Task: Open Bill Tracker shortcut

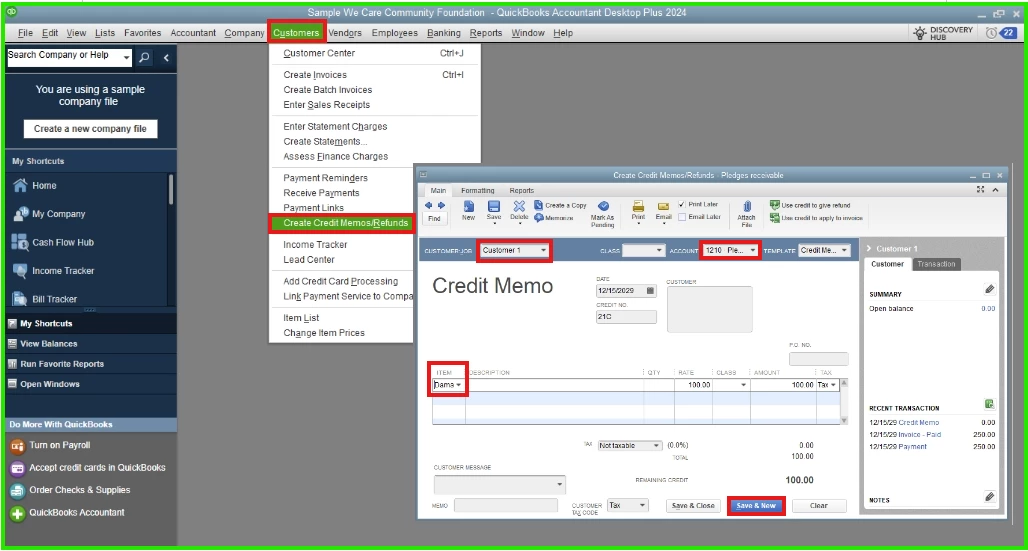Action: click(45, 299)
